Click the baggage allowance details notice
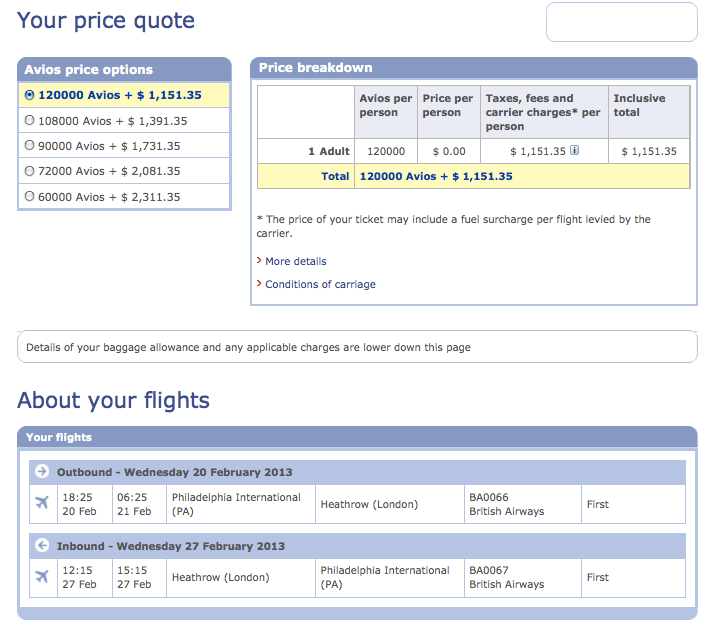715x629 pixels. tap(357, 347)
